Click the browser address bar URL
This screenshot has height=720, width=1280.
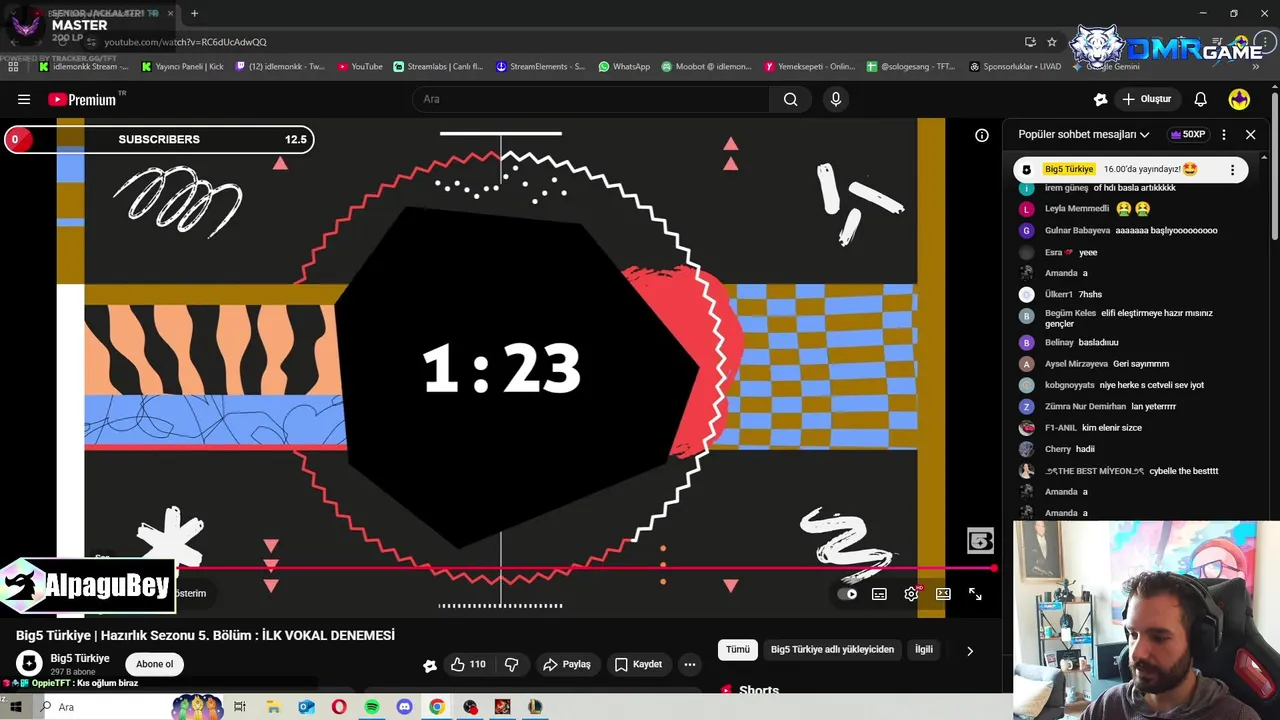tap(185, 42)
